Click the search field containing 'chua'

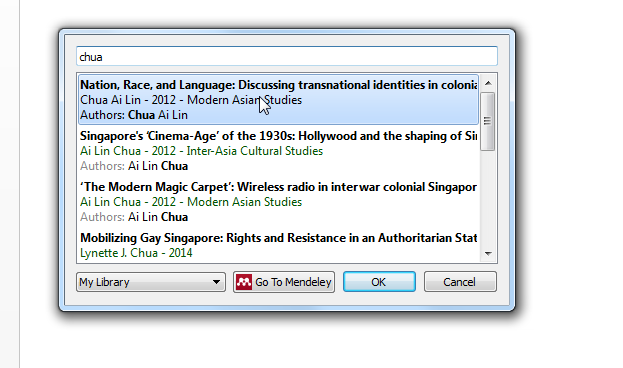[286, 56]
